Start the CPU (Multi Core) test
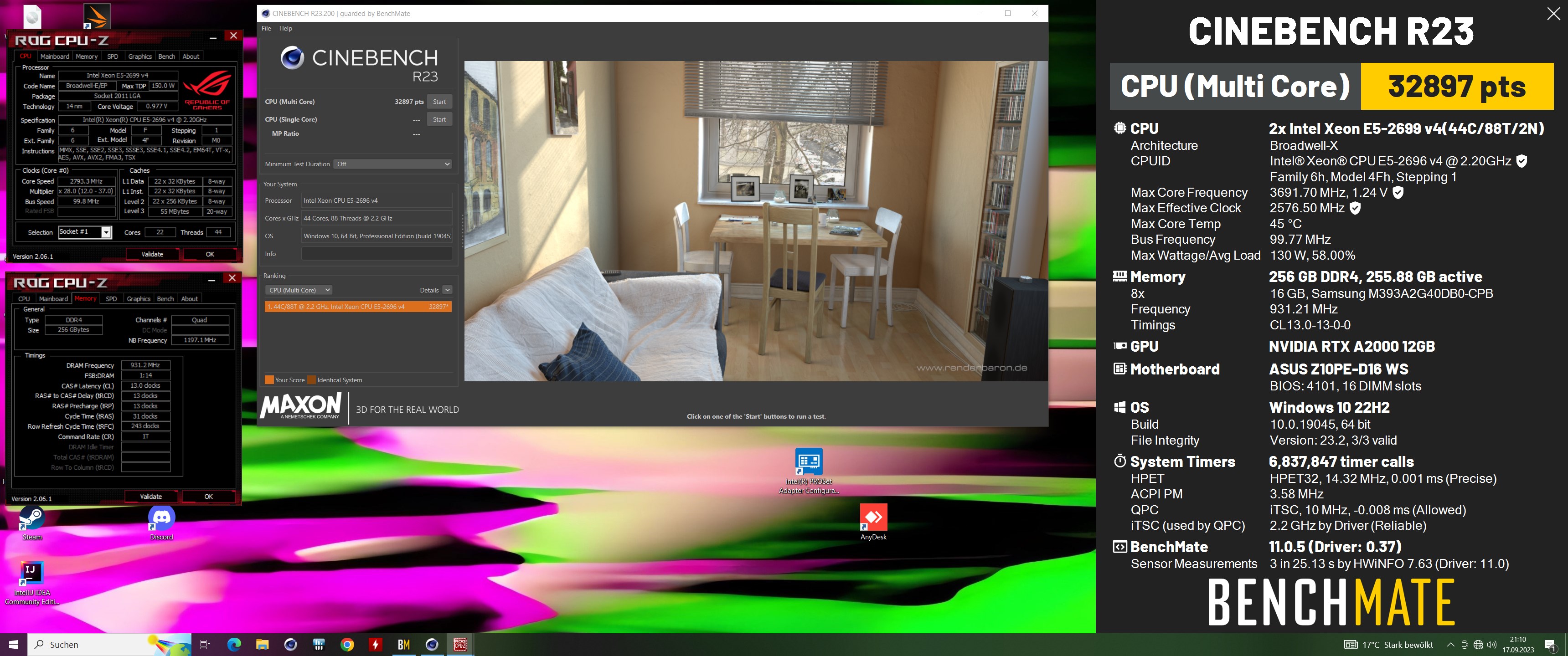Viewport: 1568px width, 656px height. pos(439,102)
